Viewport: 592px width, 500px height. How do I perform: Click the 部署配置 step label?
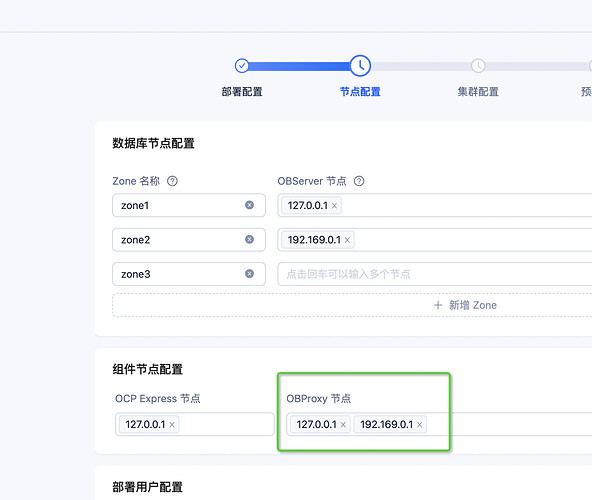pyautogui.click(x=242, y=92)
